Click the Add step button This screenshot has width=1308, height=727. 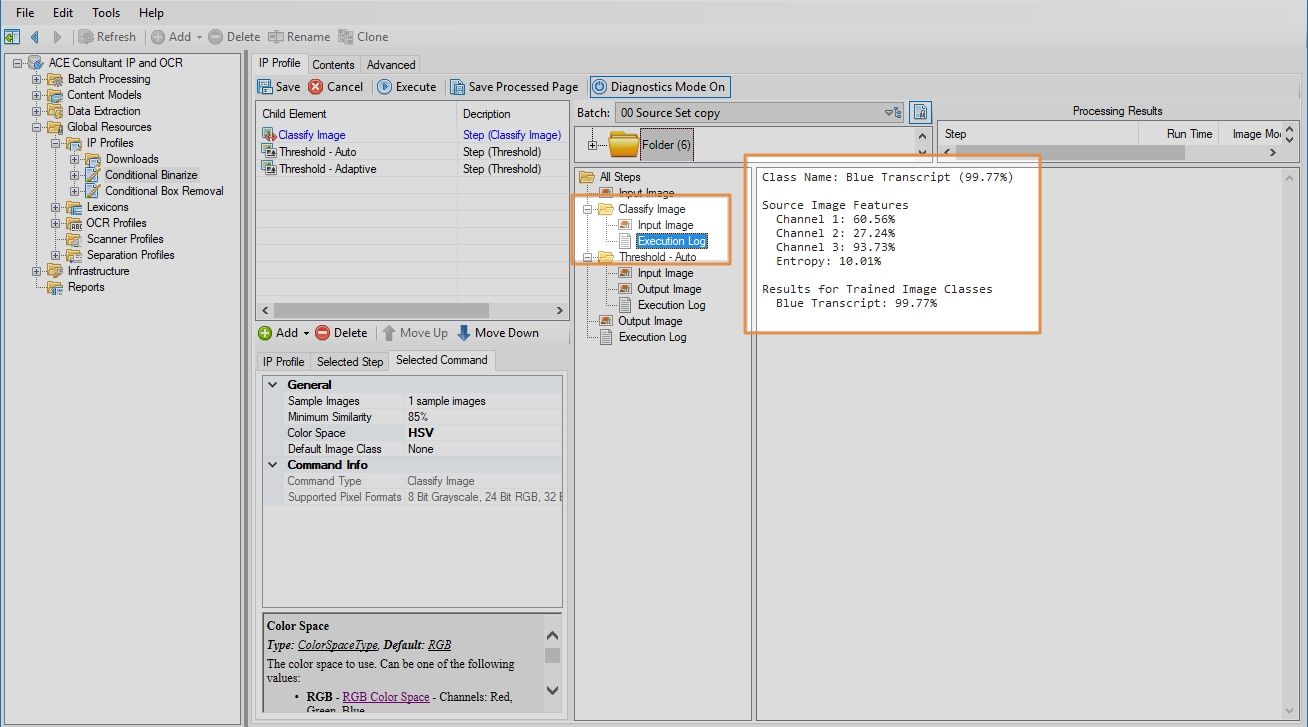[x=277, y=333]
